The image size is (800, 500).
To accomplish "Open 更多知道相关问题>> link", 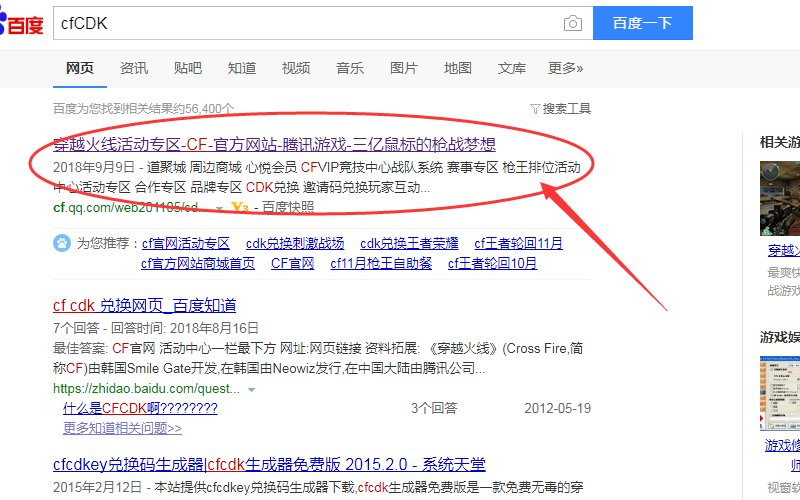I will coord(122,428).
